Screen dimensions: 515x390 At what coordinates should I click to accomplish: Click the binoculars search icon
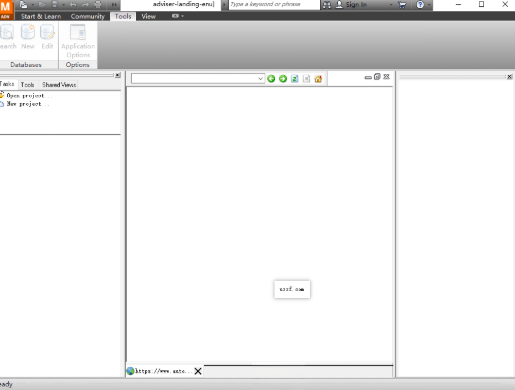pyautogui.click(x=327, y=5)
